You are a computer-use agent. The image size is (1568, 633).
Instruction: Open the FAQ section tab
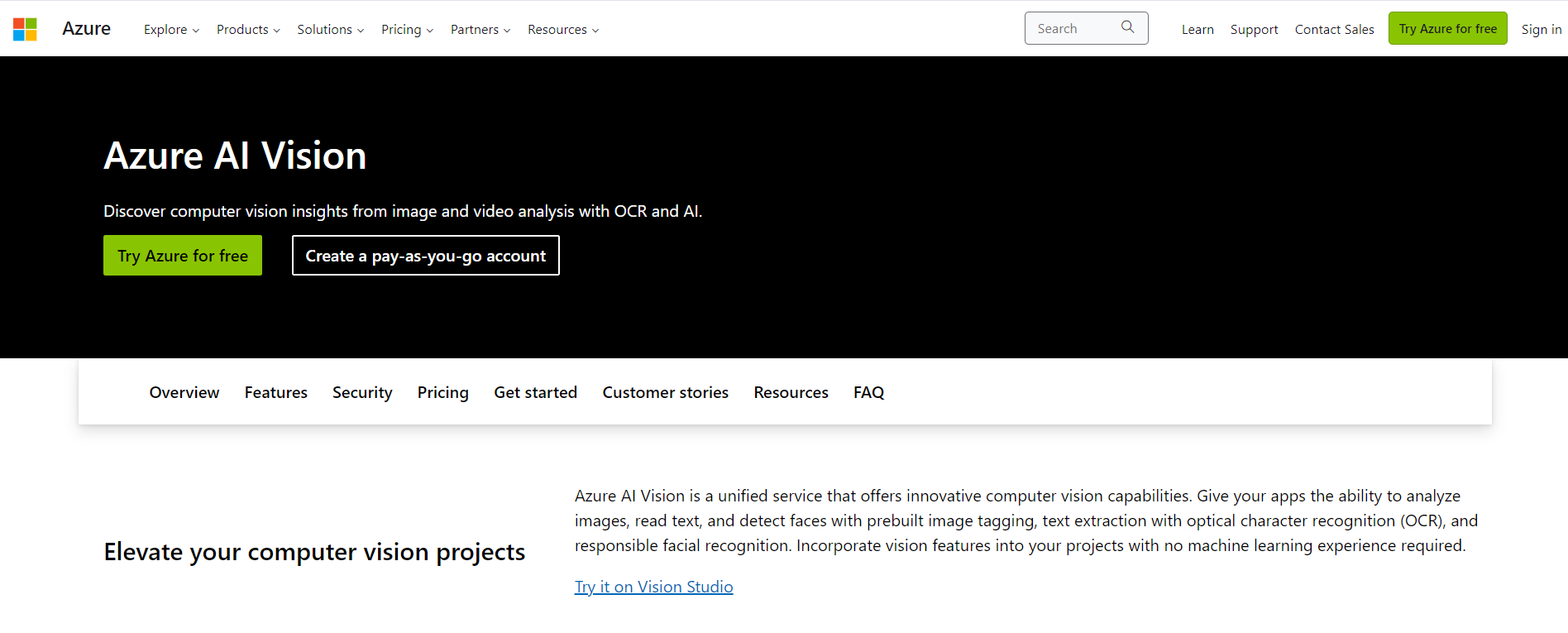tap(868, 392)
